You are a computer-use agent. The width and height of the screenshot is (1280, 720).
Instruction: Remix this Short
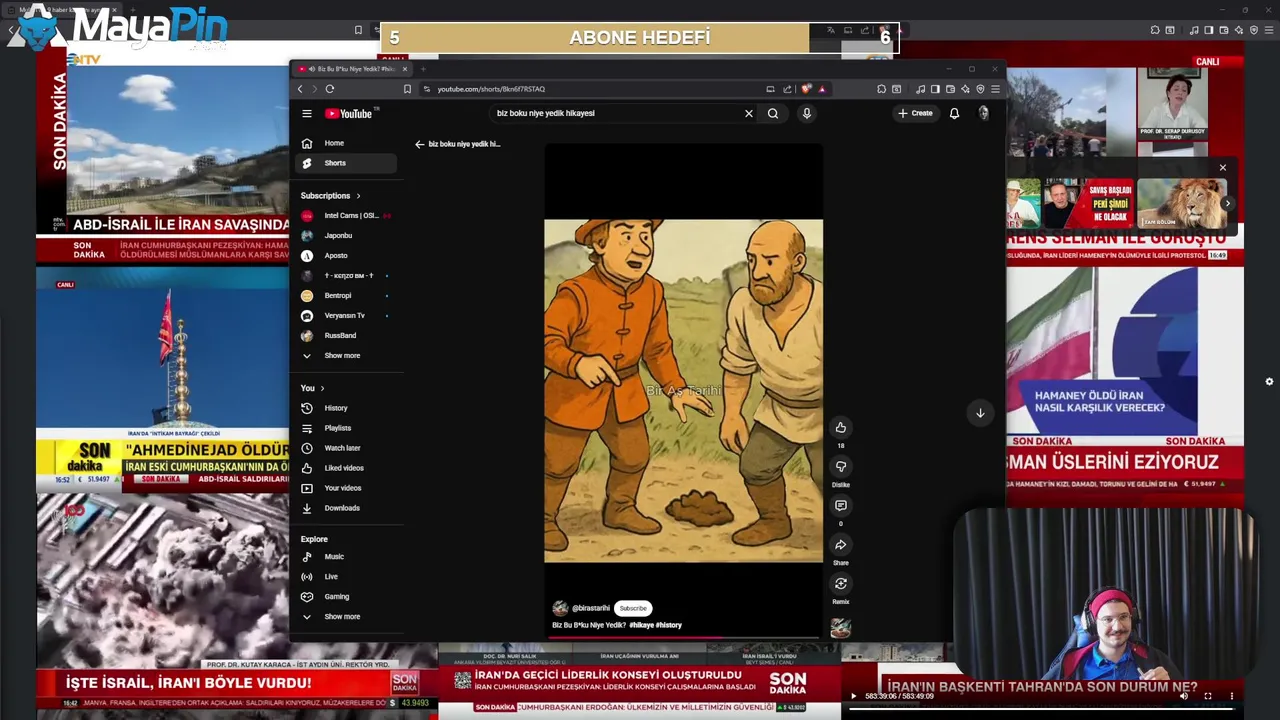[840, 584]
